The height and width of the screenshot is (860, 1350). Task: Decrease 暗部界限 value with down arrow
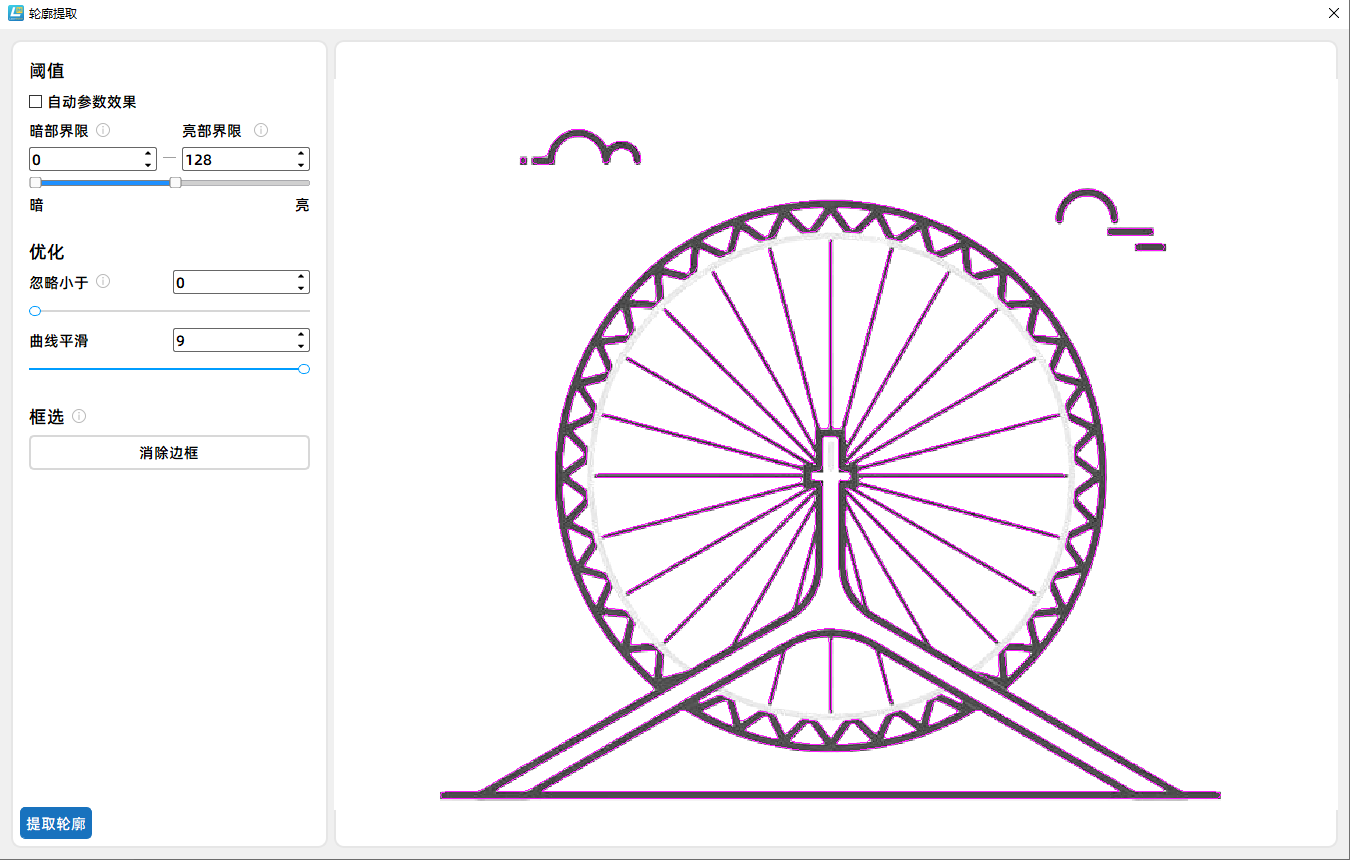point(148,165)
